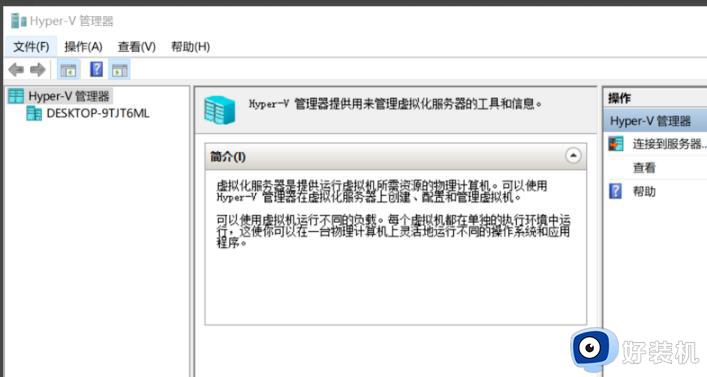Click 帮助 in the actions pane

click(644, 191)
